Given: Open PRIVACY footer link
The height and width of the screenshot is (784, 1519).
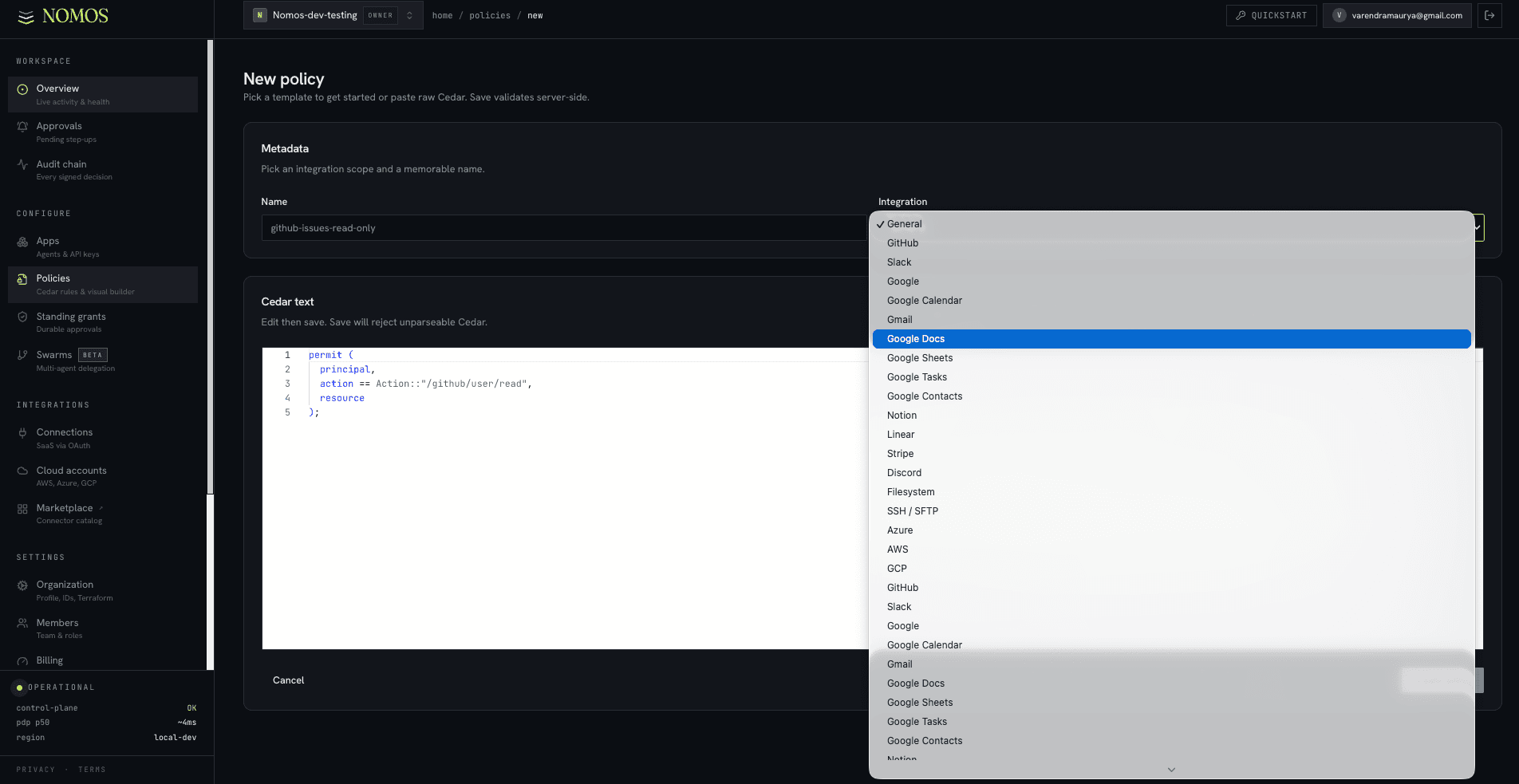Looking at the screenshot, I should click(36, 770).
